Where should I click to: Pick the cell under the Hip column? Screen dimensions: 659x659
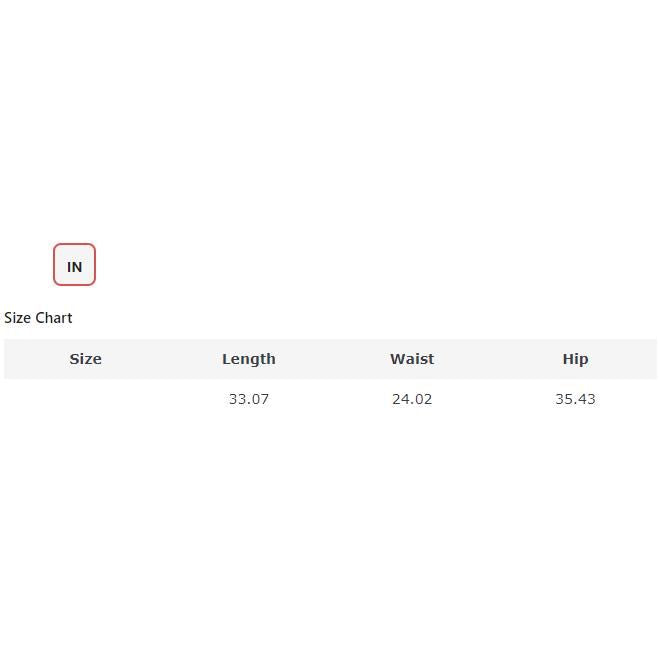pos(575,399)
